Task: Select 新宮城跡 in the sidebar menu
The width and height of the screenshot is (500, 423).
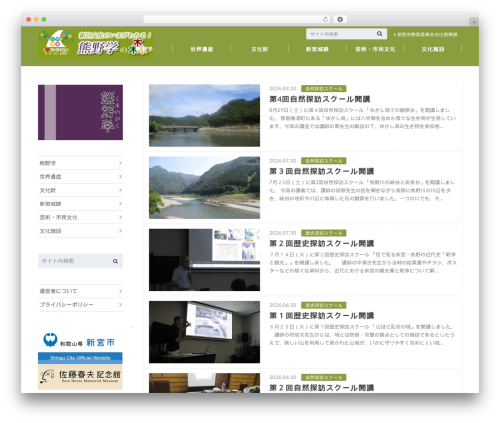Action: (x=80, y=204)
